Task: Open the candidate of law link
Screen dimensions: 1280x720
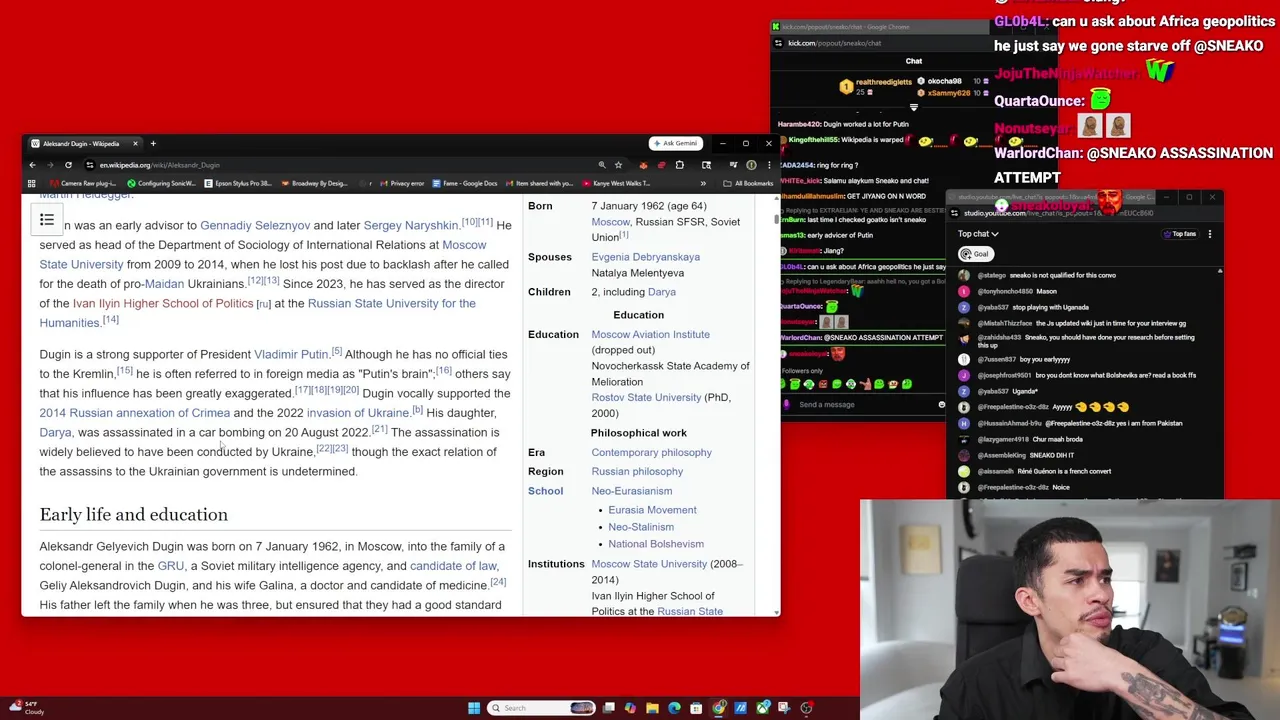Action: [453, 566]
